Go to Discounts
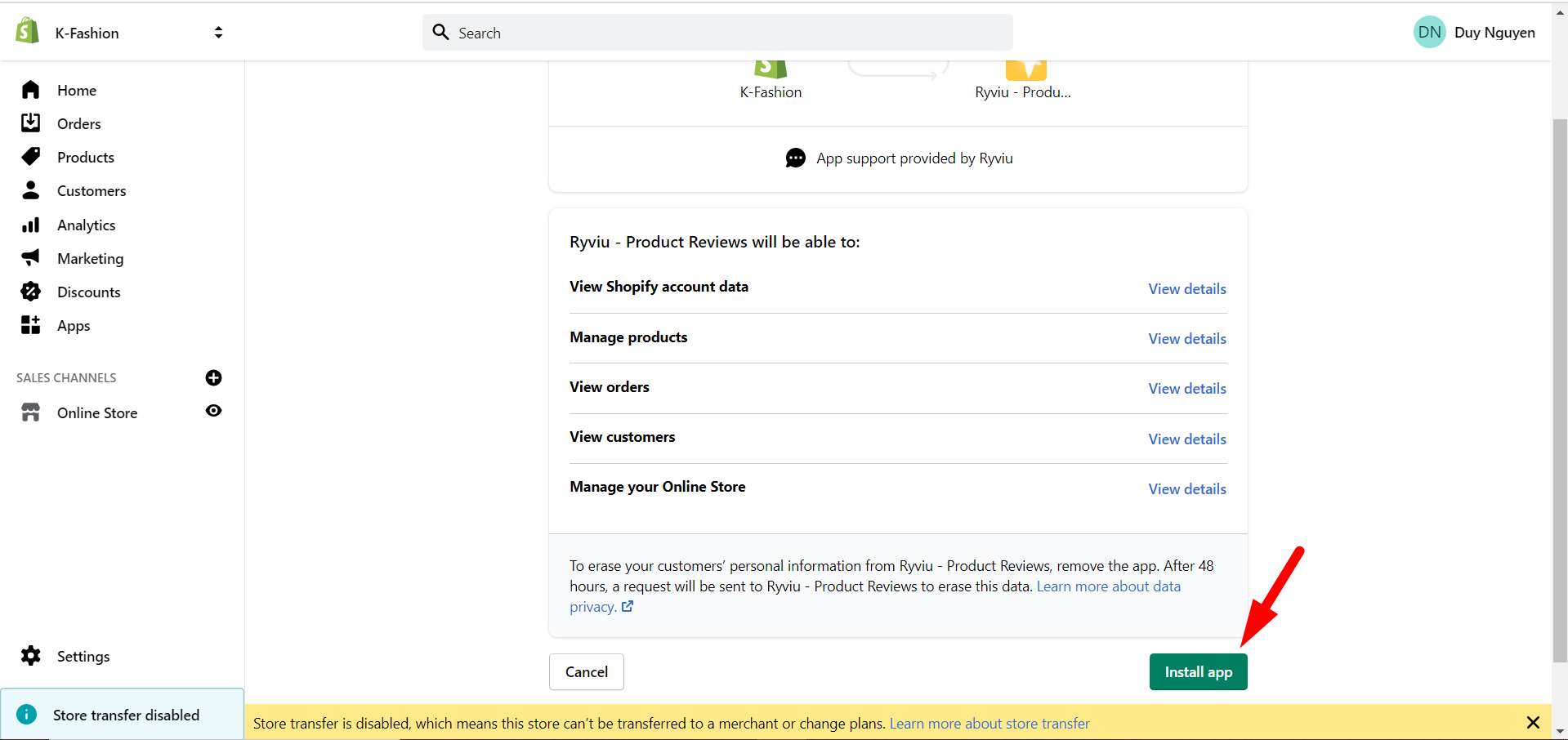The height and width of the screenshot is (740, 1568). pyautogui.click(x=89, y=292)
